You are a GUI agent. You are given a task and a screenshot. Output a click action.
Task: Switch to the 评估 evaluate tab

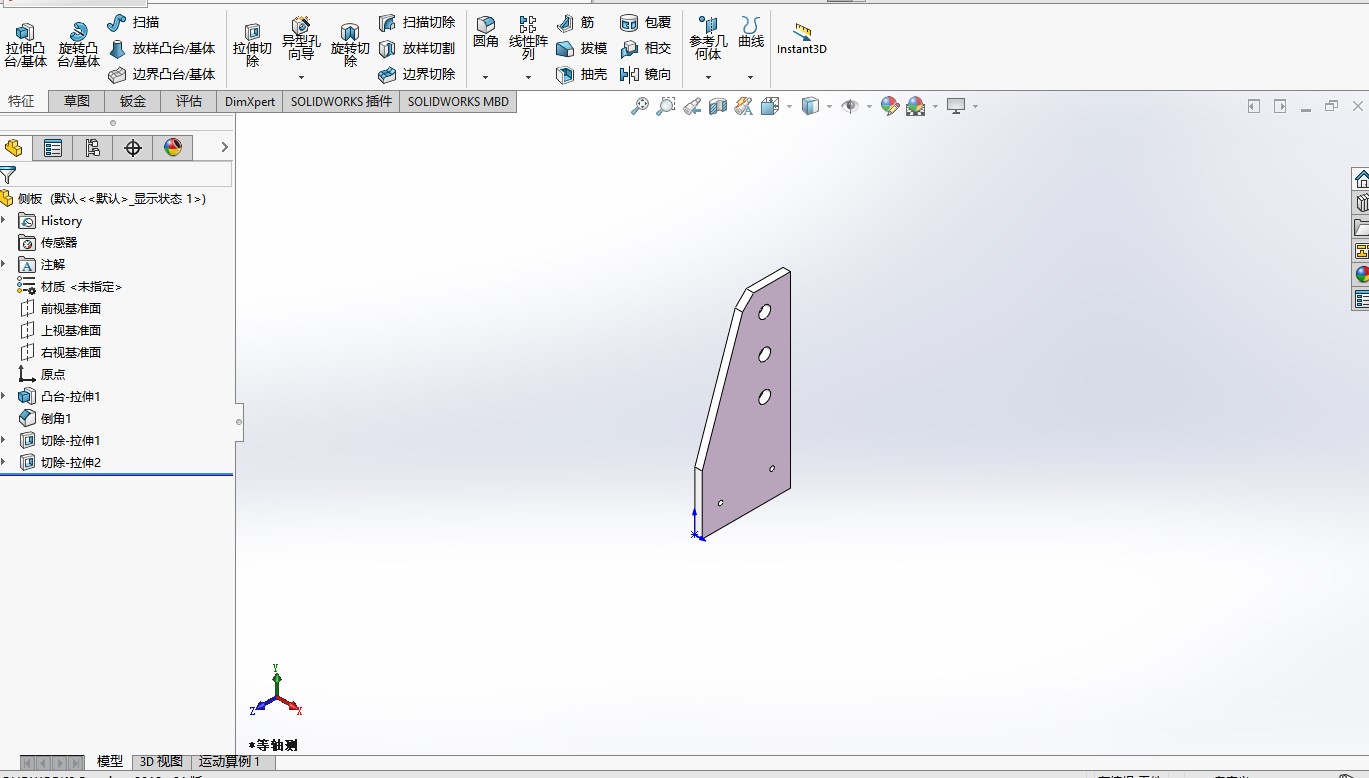[x=189, y=101]
